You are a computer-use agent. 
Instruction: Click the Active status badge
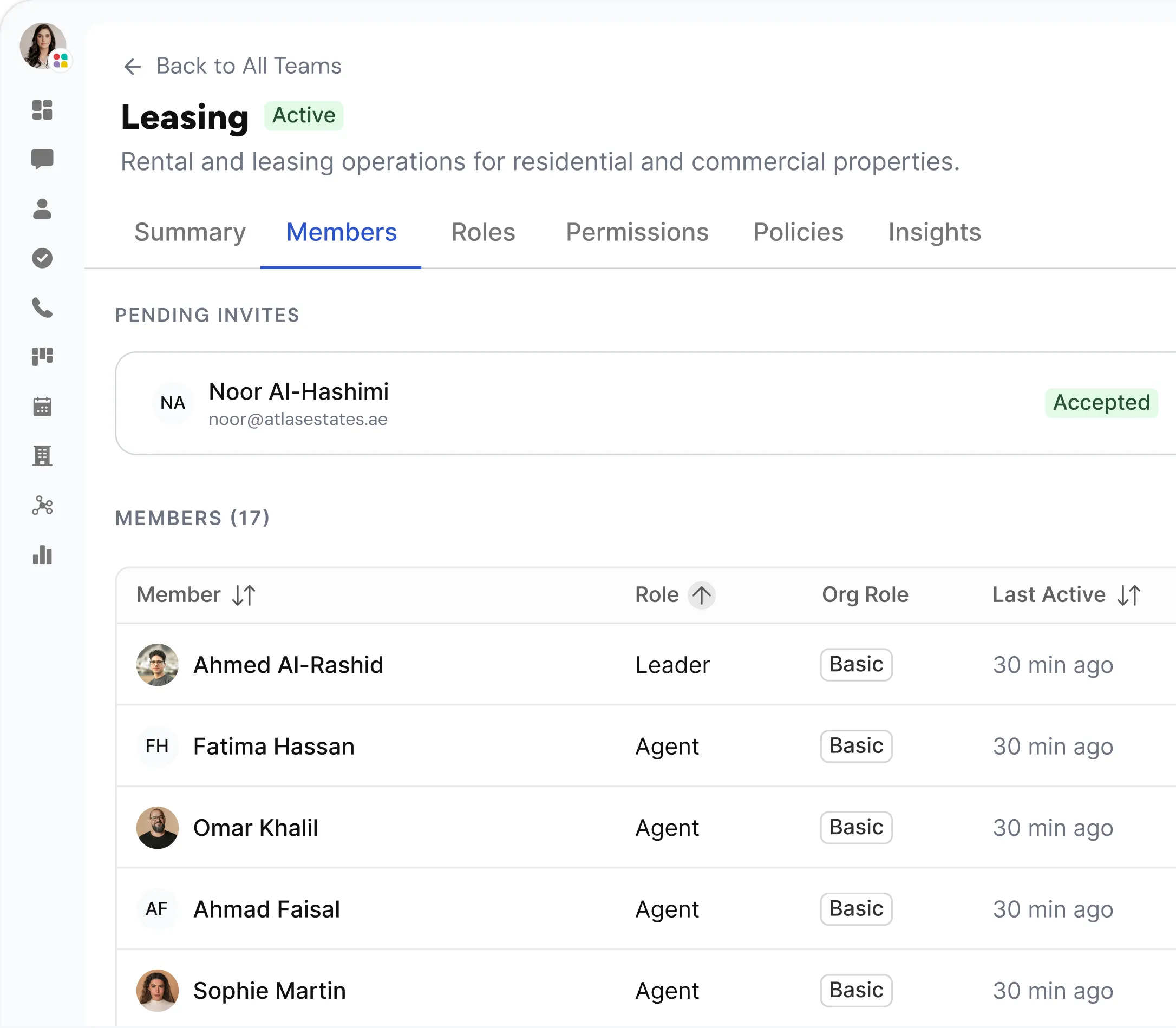[303, 116]
